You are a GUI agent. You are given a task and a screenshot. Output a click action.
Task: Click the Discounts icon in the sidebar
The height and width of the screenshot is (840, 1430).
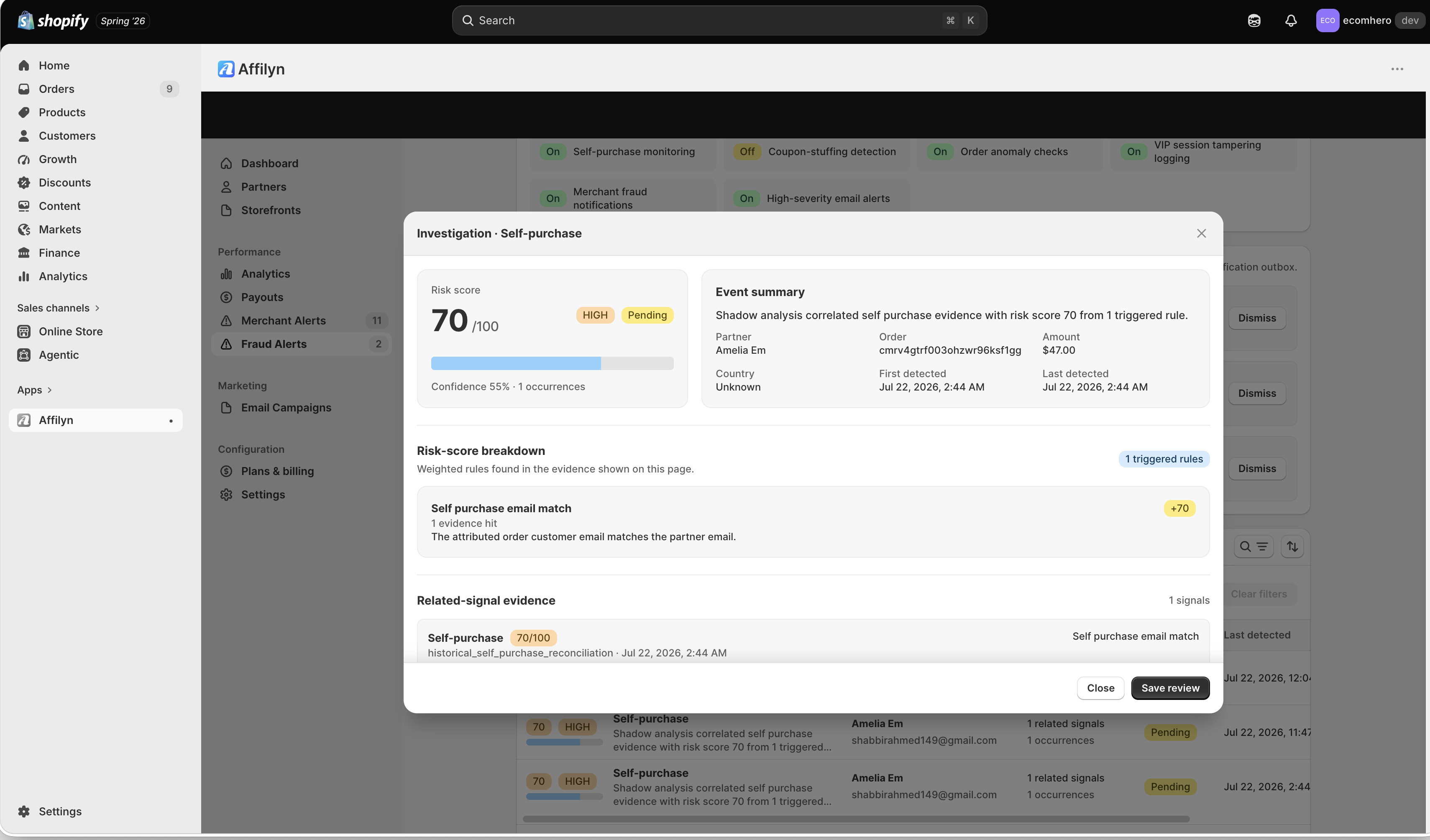coord(24,183)
